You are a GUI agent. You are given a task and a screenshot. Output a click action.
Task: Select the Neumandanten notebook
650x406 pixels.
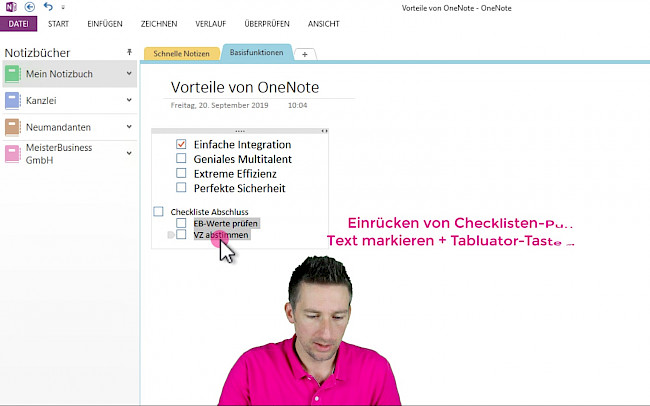70,127
